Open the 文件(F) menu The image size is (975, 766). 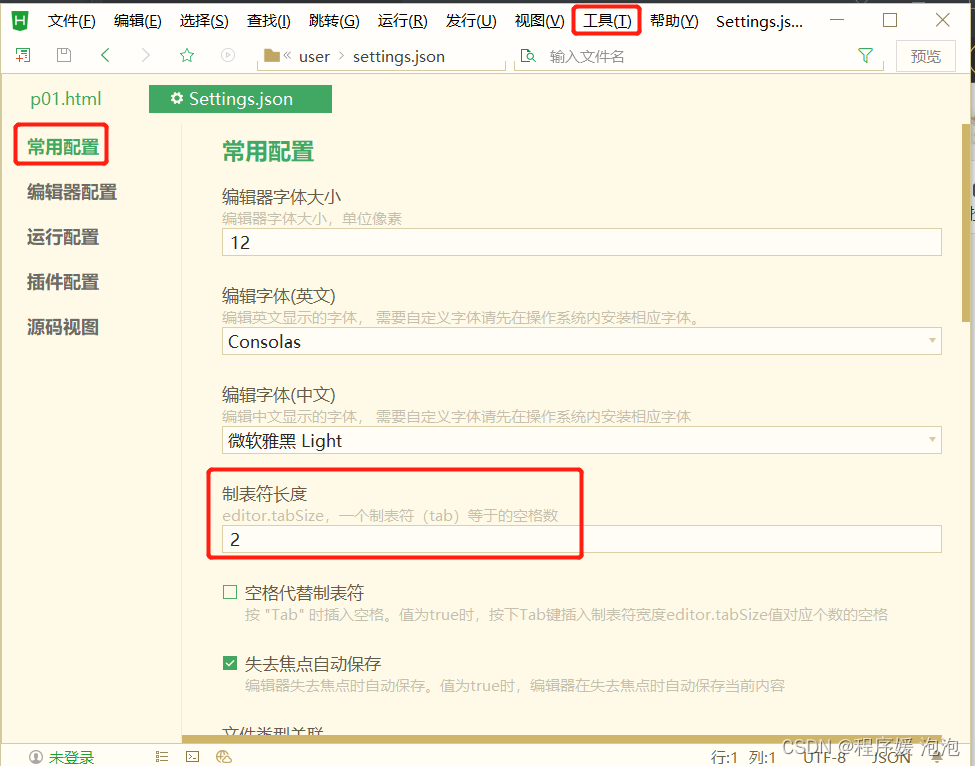click(x=72, y=21)
